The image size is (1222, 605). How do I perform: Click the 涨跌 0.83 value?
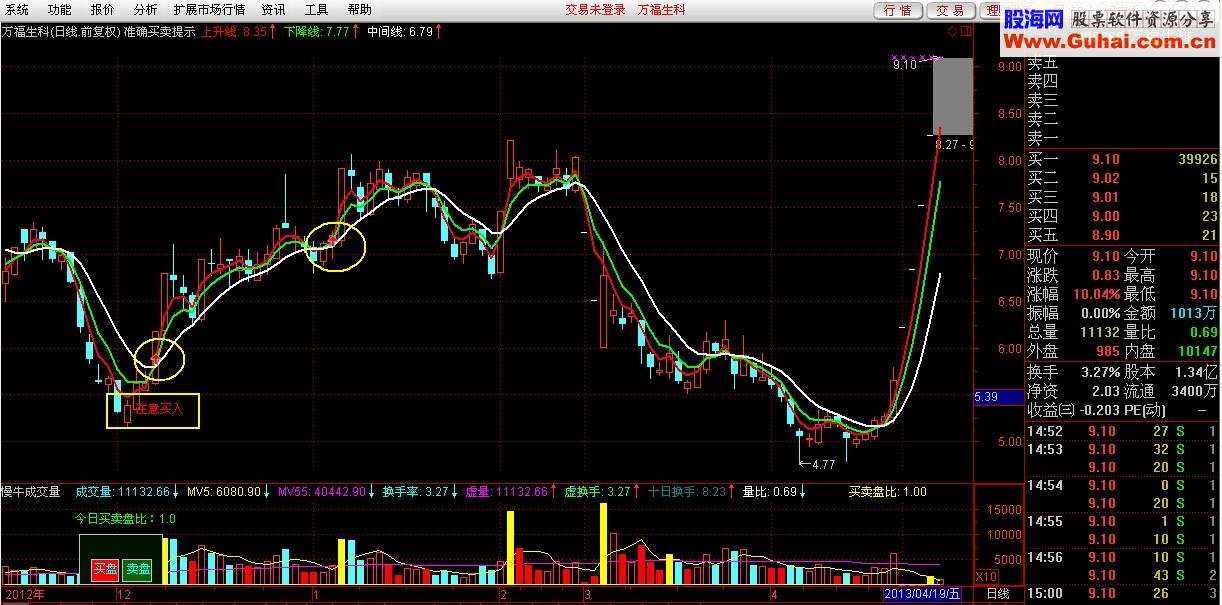pos(1105,275)
